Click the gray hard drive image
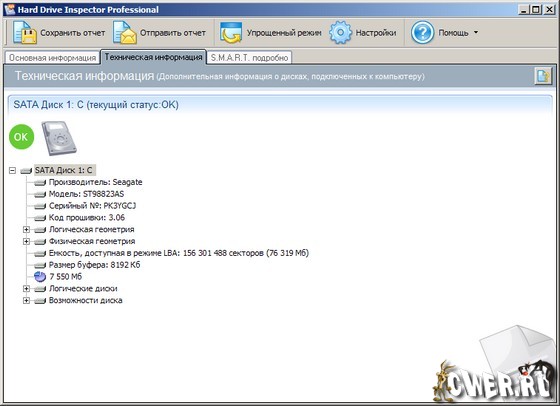This screenshot has width=560, height=406. pos(59,138)
